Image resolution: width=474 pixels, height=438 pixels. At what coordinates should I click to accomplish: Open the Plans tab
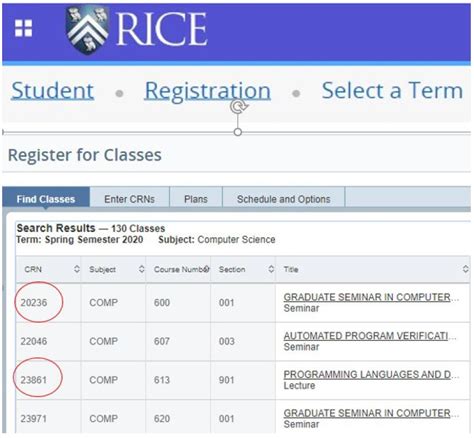tap(196, 199)
